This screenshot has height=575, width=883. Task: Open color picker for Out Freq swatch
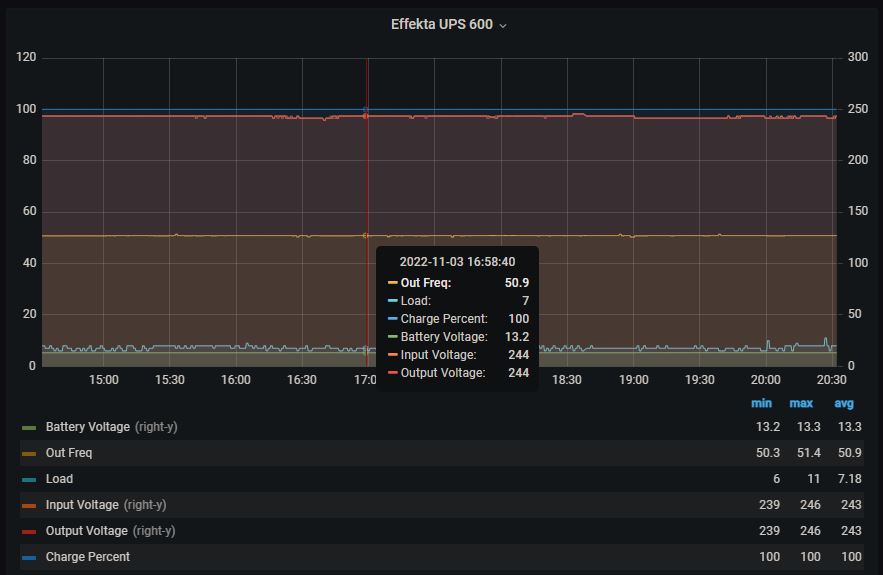click(29, 454)
